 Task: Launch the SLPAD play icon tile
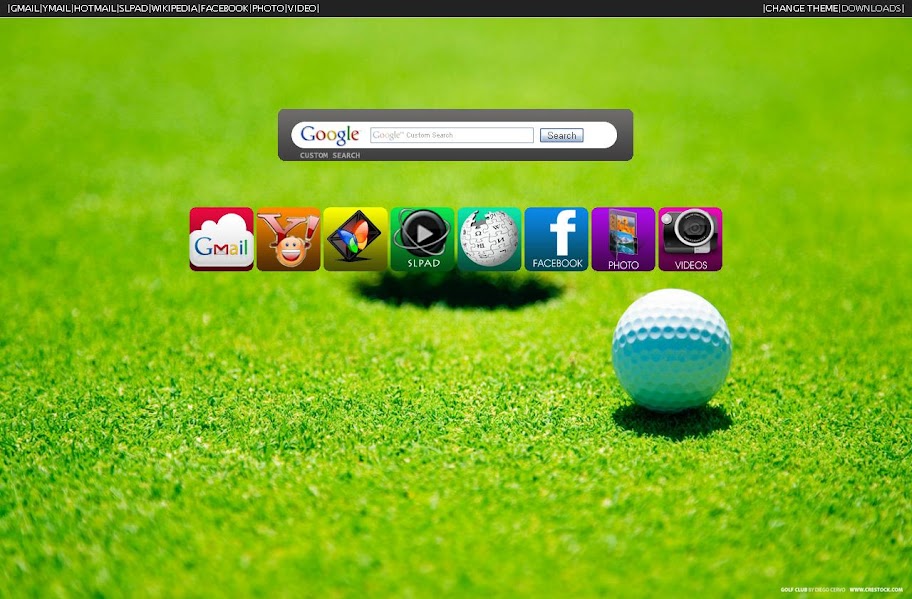coord(422,239)
